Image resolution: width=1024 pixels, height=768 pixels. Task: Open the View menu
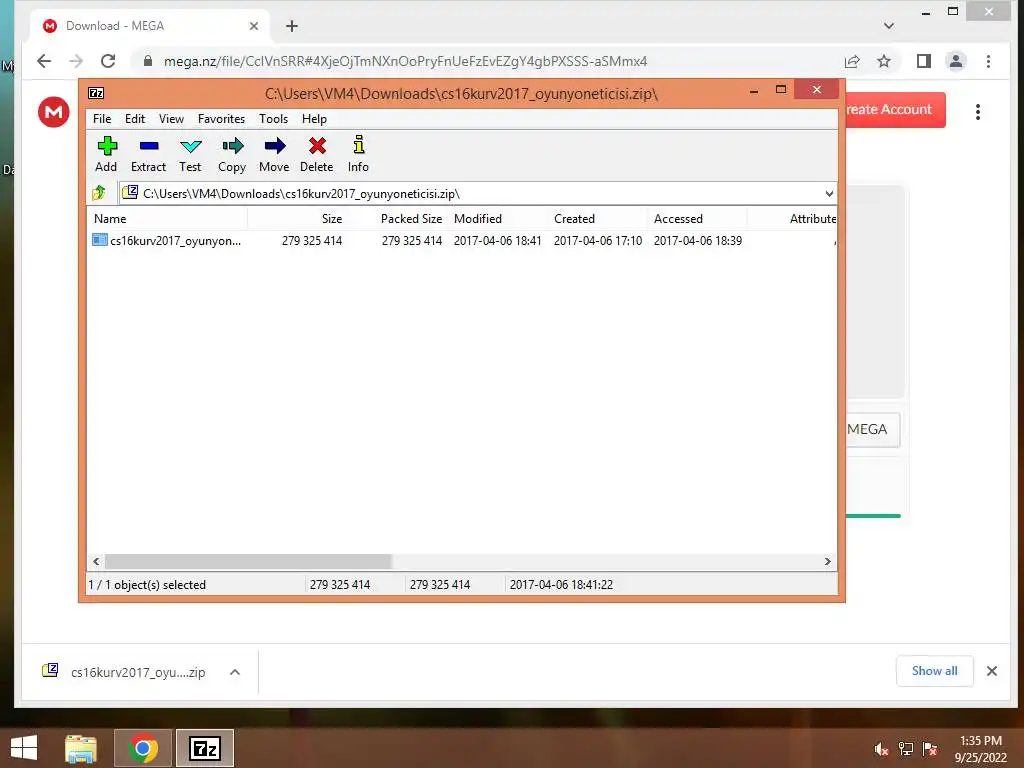pyautogui.click(x=171, y=119)
